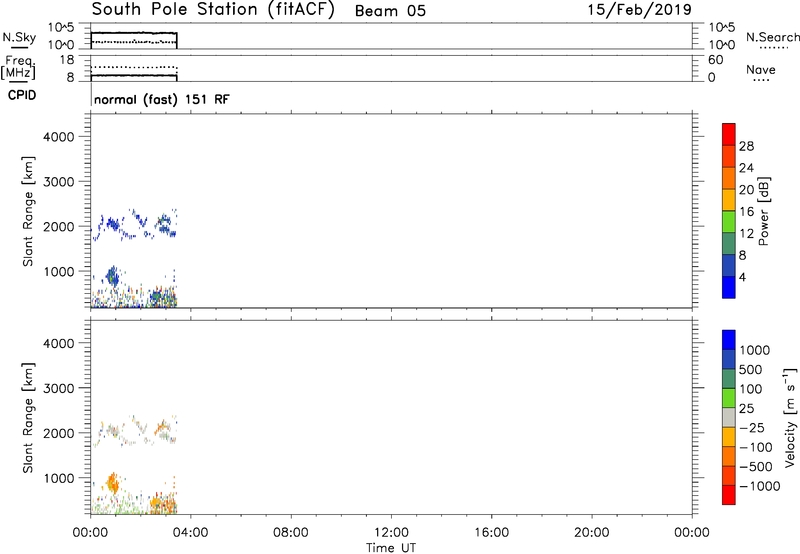This screenshot has height=554, width=800.
Task: Click the "500" label on velocity color bar
Action: click(x=751, y=370)
